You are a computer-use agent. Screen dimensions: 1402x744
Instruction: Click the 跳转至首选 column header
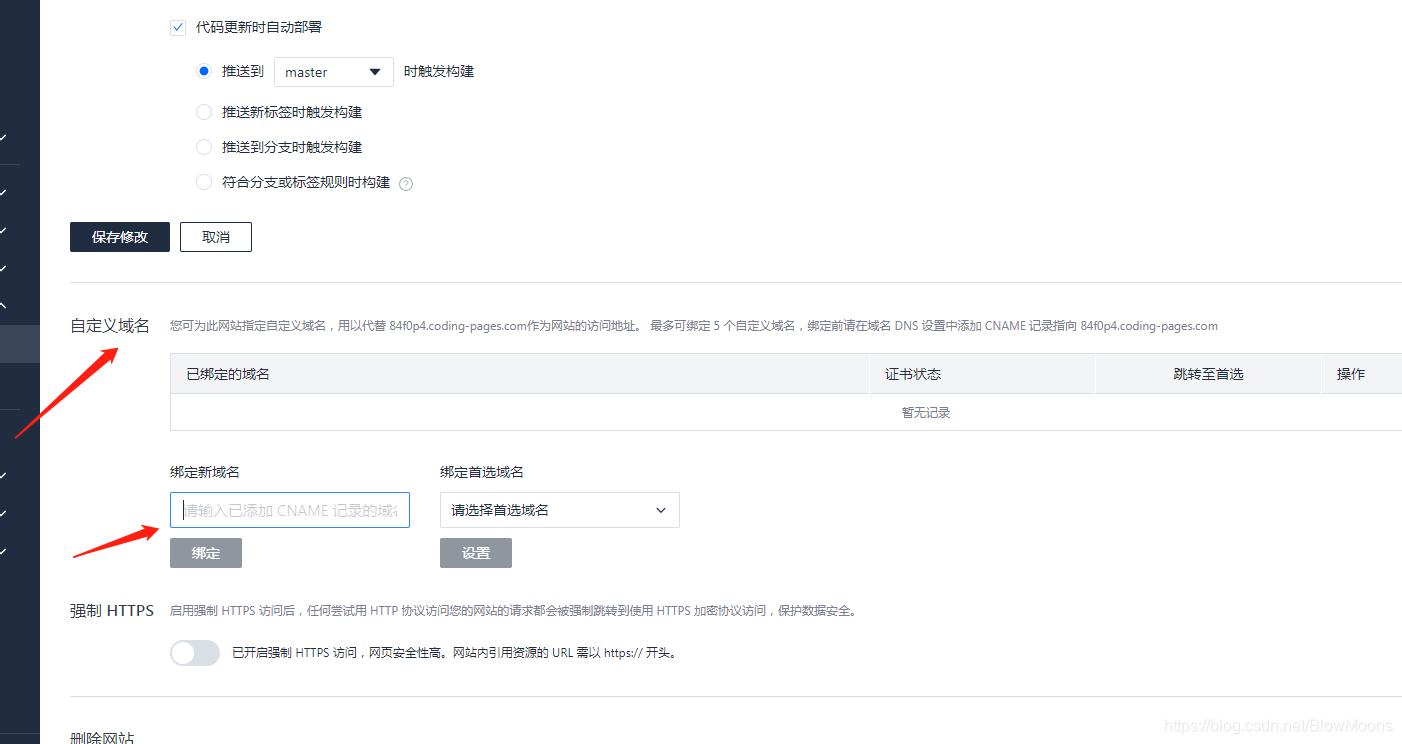(1208, 374)
